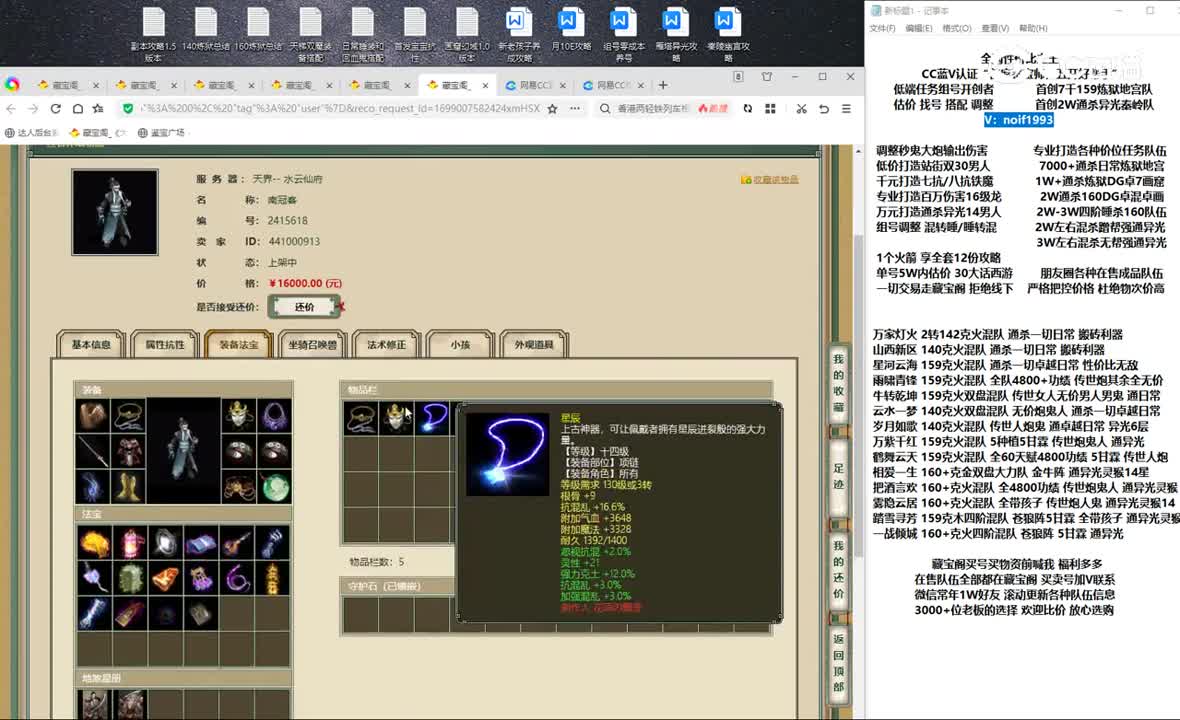The width and height of the screenshot is (1180, 720).
Task: Click price text ¥16000.00
Action: [x=305, y=284]
